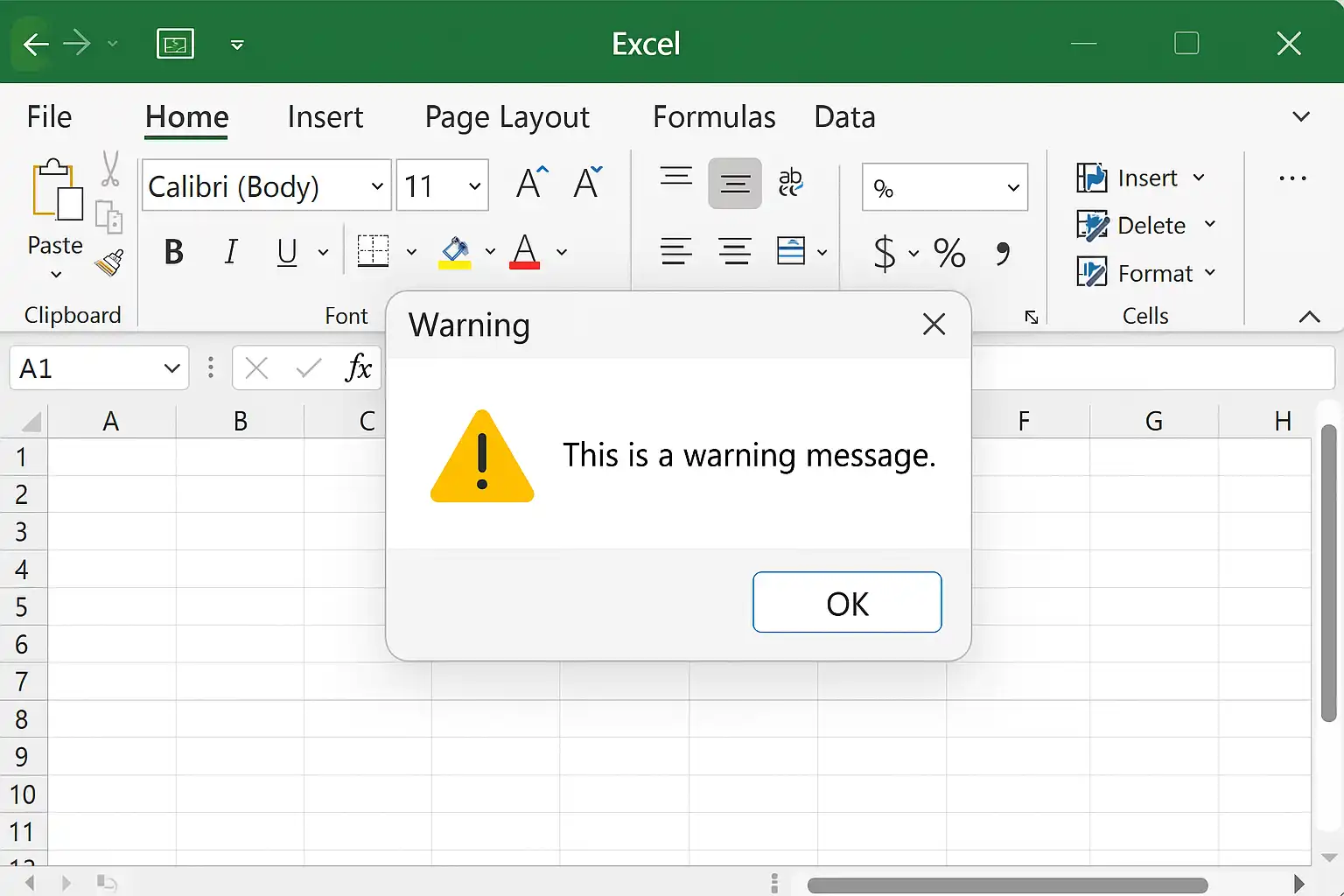Viewport: 1344px width, 896px height.
Task: Open the Formulas tab
Action: click(x=714, y=117)
